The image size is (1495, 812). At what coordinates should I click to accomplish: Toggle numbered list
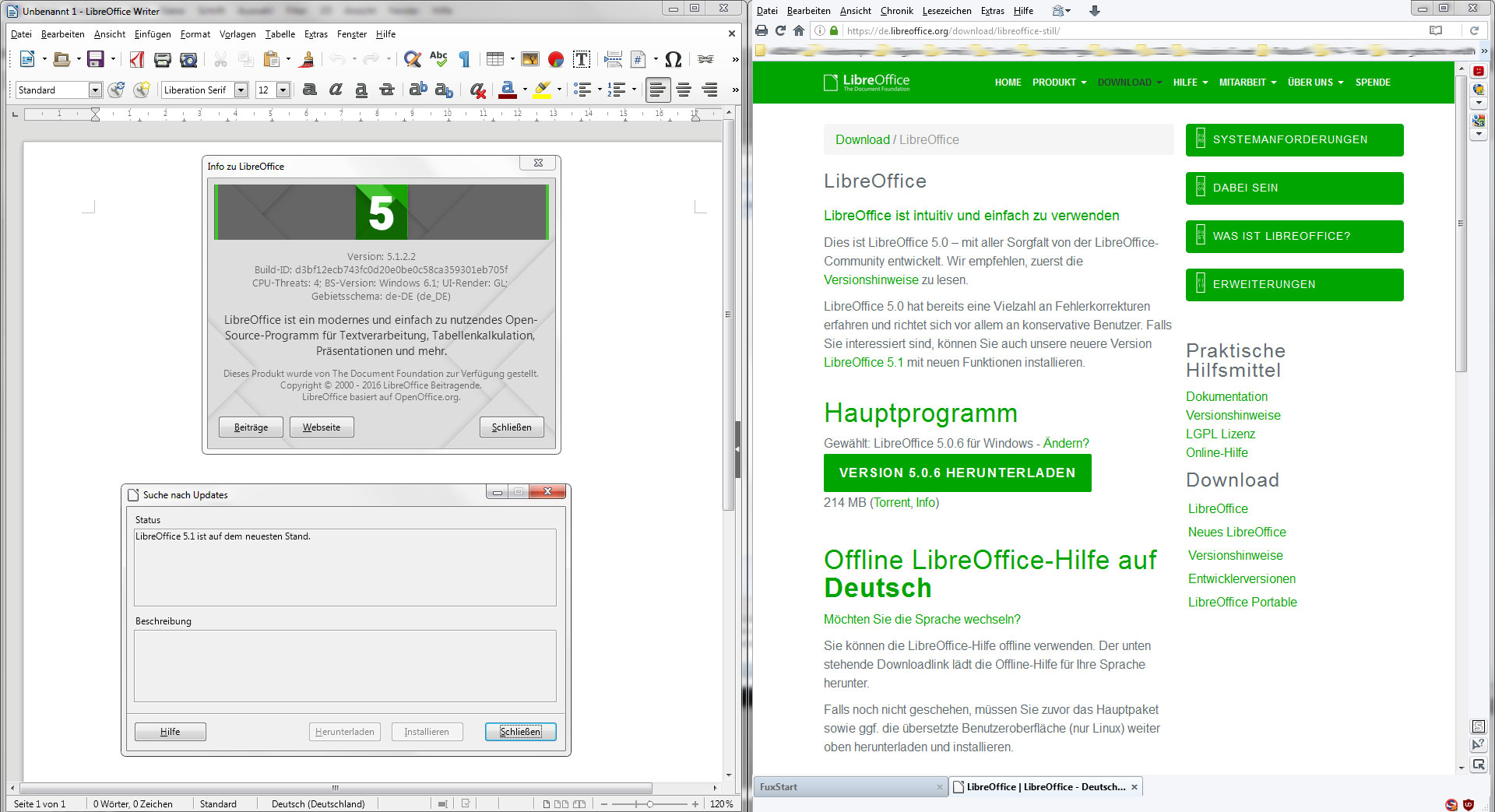click(x=617, y=90)
